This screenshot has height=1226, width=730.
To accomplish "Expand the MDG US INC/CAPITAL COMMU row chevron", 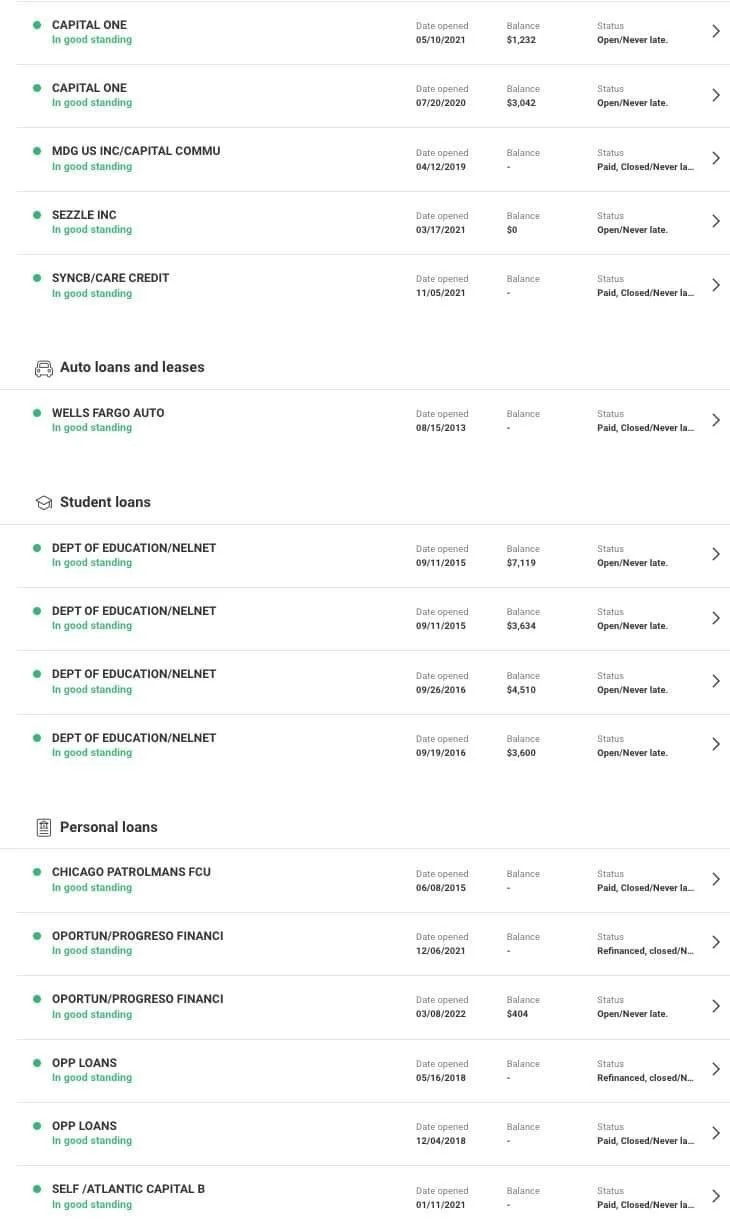I will click(x=715, y=158).
